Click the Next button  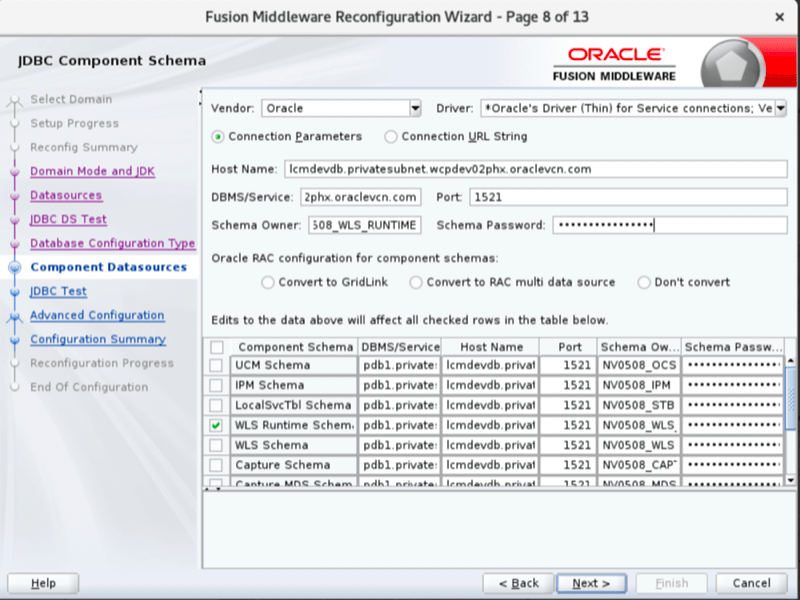click(591, 583)
